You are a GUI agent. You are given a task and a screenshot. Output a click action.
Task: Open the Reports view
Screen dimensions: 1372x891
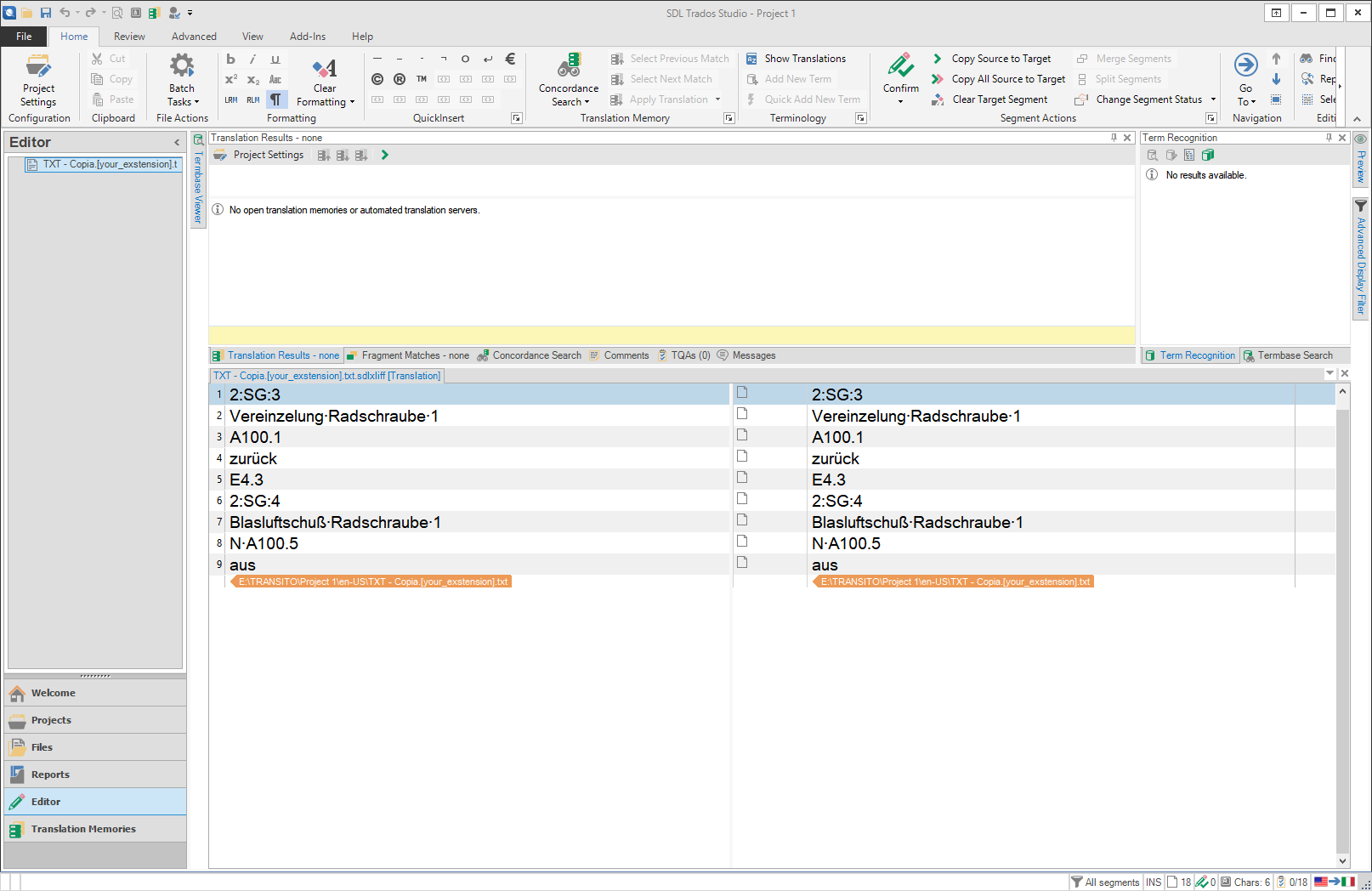(x=95, y=775)
